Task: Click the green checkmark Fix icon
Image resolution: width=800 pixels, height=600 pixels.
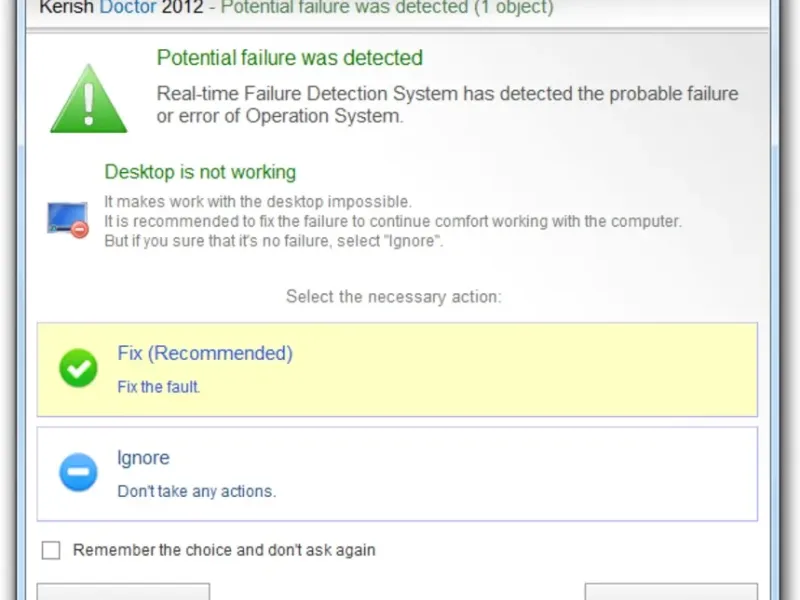Action: pos(78,368)
